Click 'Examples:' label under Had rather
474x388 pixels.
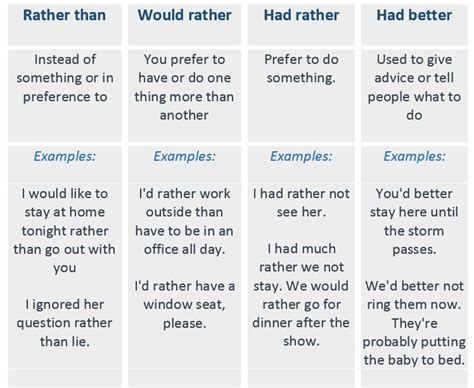pyautogui.click(x=301, y=156)
